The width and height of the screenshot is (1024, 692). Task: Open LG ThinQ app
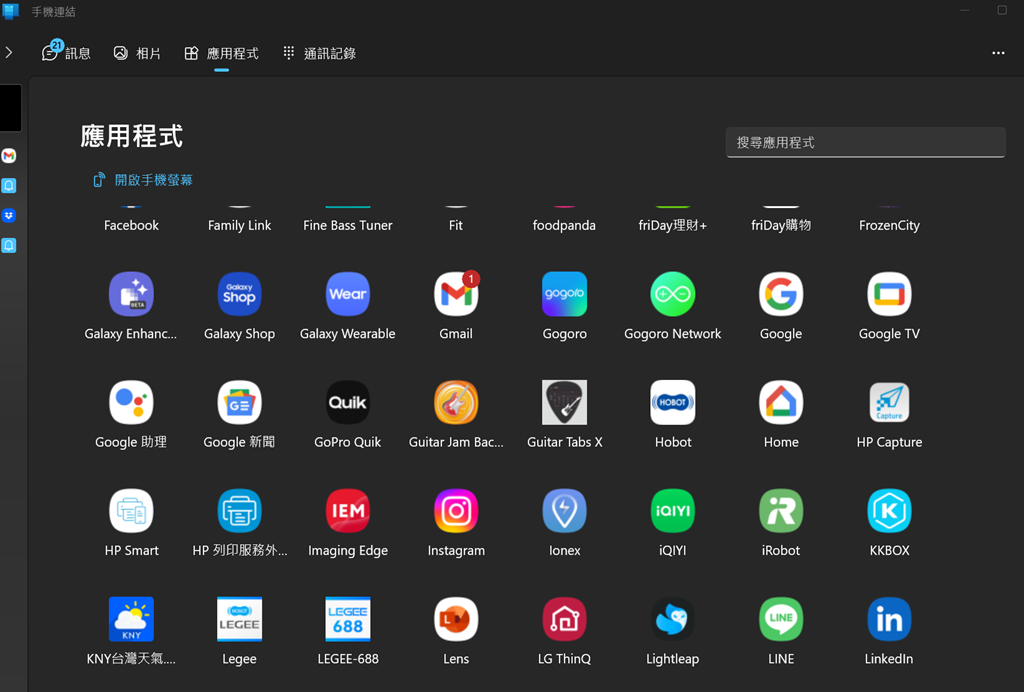point(564,620)
